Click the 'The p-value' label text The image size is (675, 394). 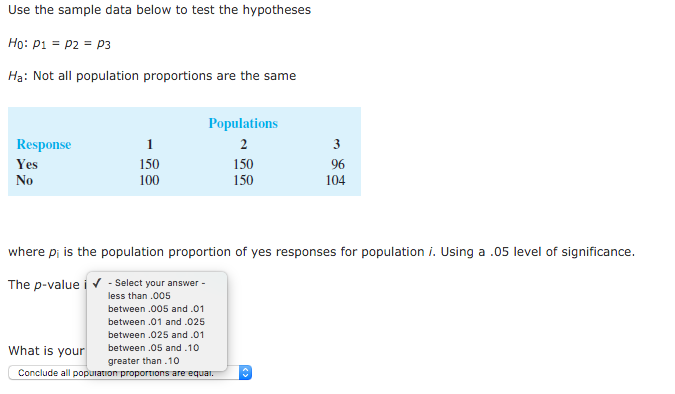[x=43, y=285]
